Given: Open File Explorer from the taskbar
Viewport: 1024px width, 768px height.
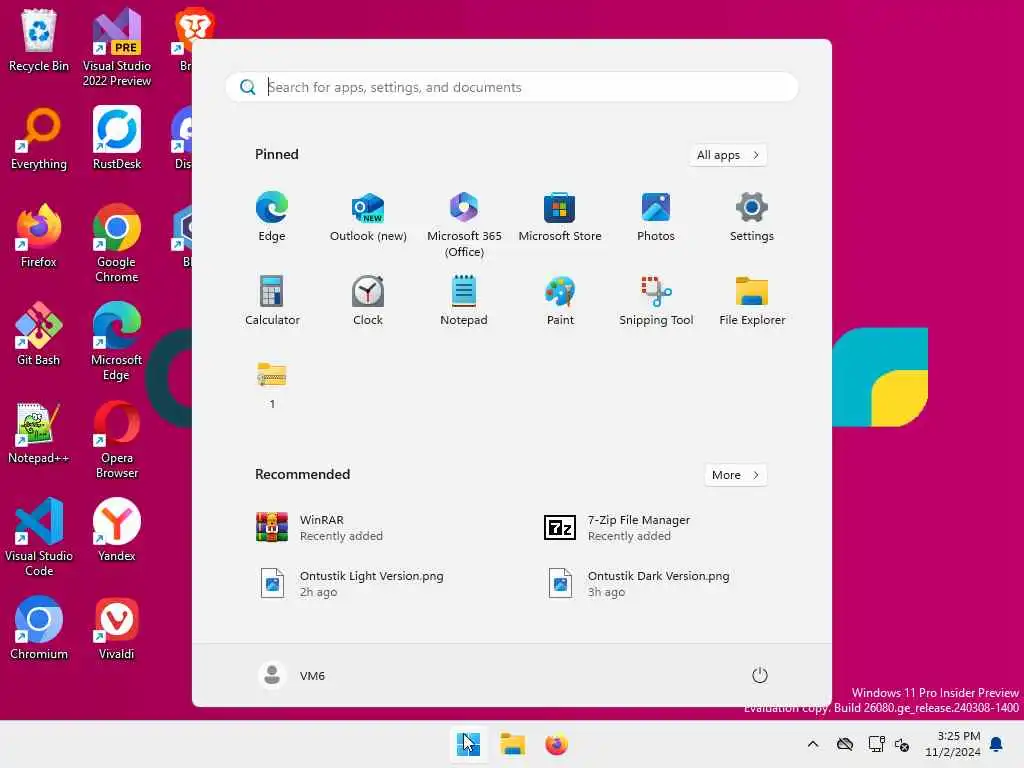Looking at the screenshot, I should (x=513, y=744).
